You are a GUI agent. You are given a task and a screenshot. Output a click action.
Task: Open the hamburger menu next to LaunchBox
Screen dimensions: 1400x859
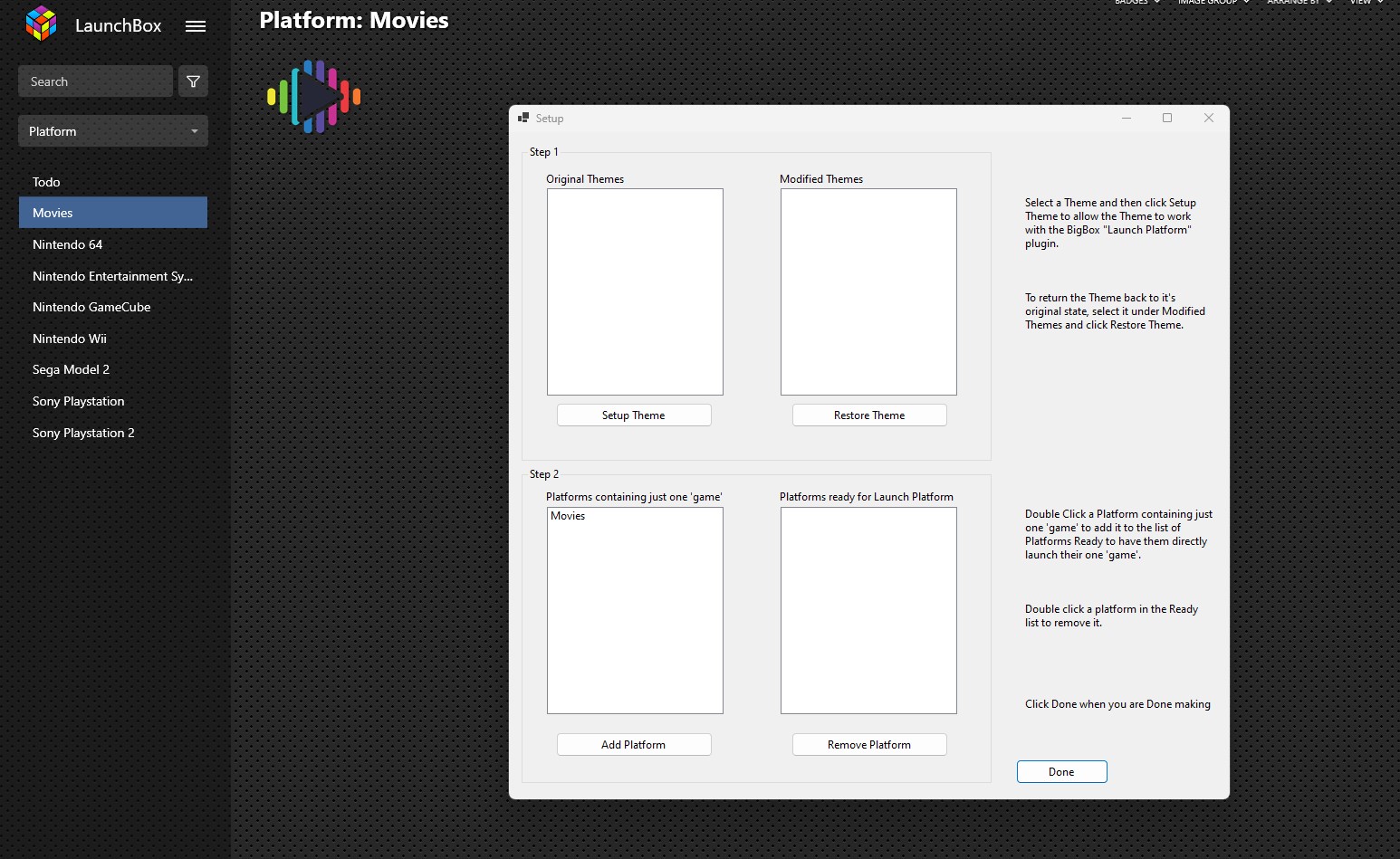[x=196, y=26]
